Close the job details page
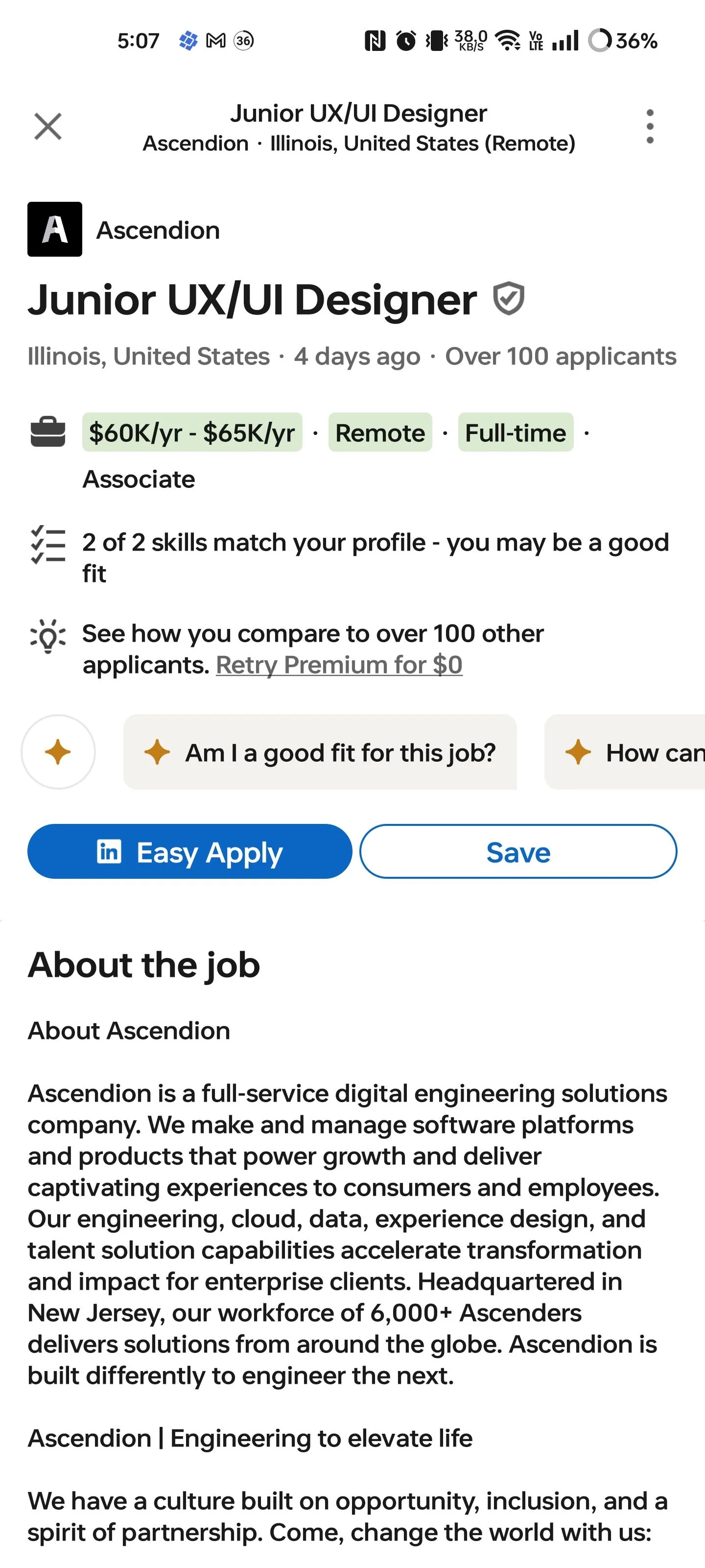The width and height of the screenshot is (705, 1568). [x=47, y=126]
